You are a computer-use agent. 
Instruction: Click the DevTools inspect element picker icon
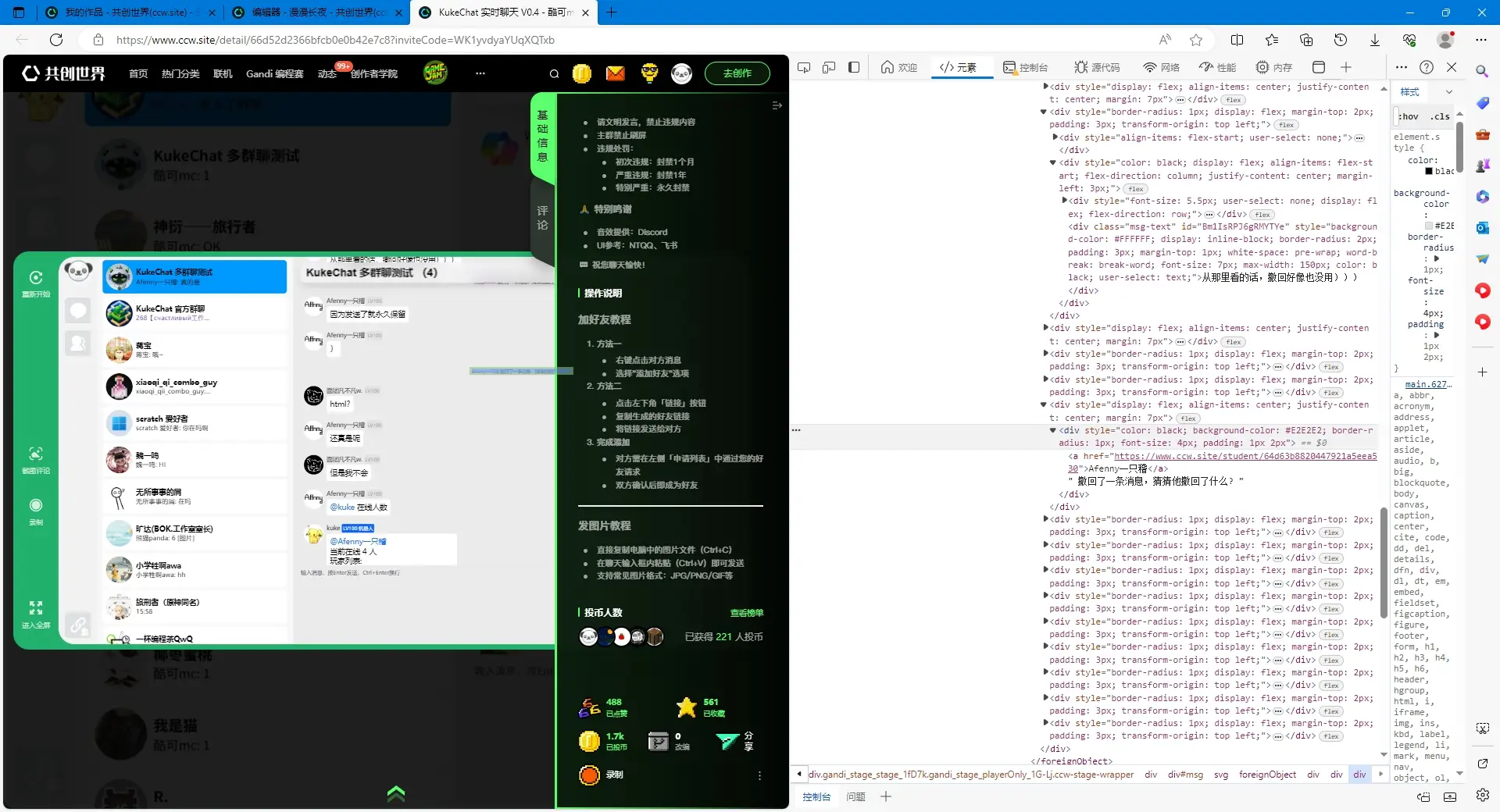coord(804,67)
